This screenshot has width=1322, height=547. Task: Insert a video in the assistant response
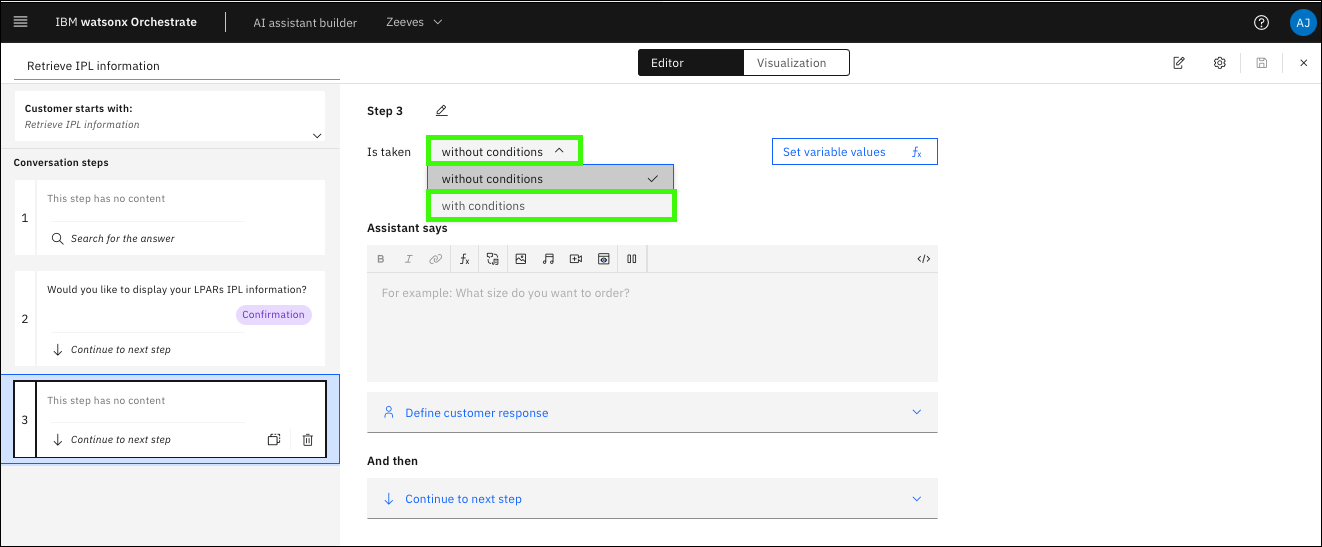576,259
